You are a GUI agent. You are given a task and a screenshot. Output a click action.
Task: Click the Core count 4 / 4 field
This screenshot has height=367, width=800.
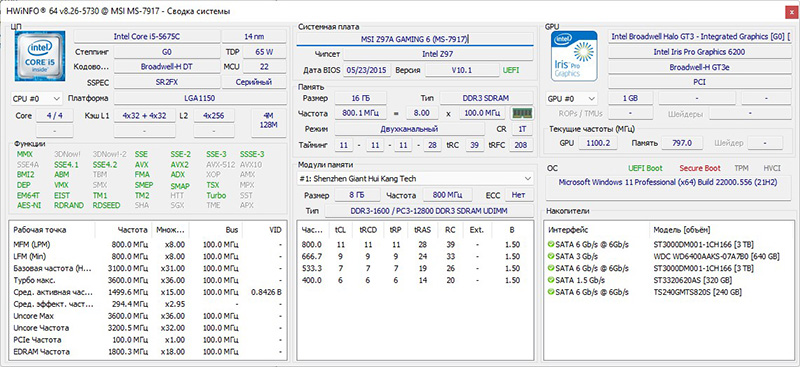pyautogui.click(x=54, y=116)
